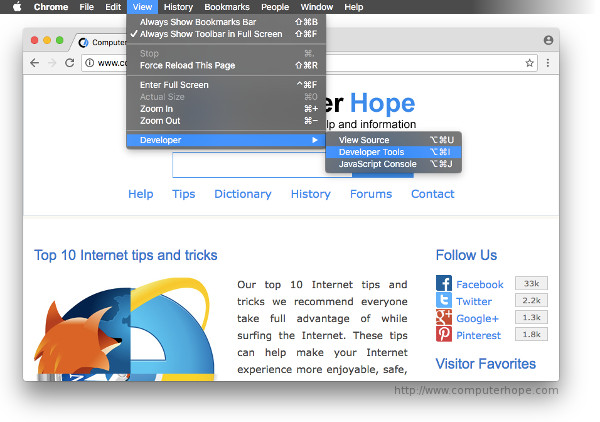Open Top 10 Internet tips and tricks
This screenshot has width=600, height=422.
pos(126,255)
